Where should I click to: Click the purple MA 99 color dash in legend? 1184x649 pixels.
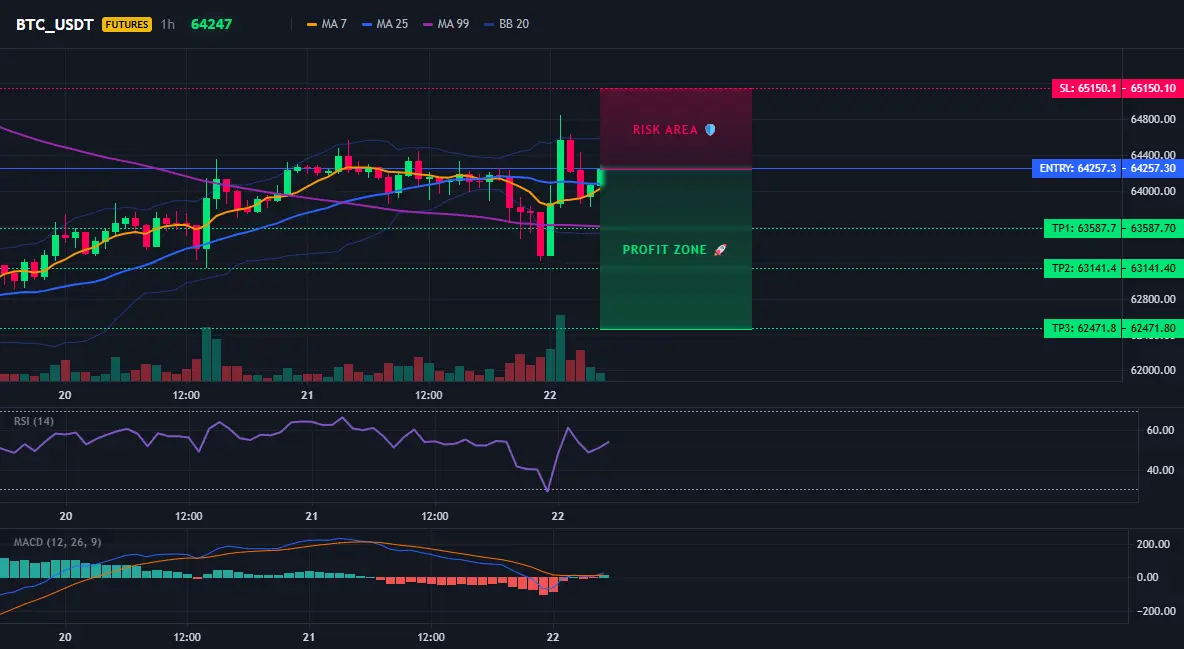coord(428,24)
